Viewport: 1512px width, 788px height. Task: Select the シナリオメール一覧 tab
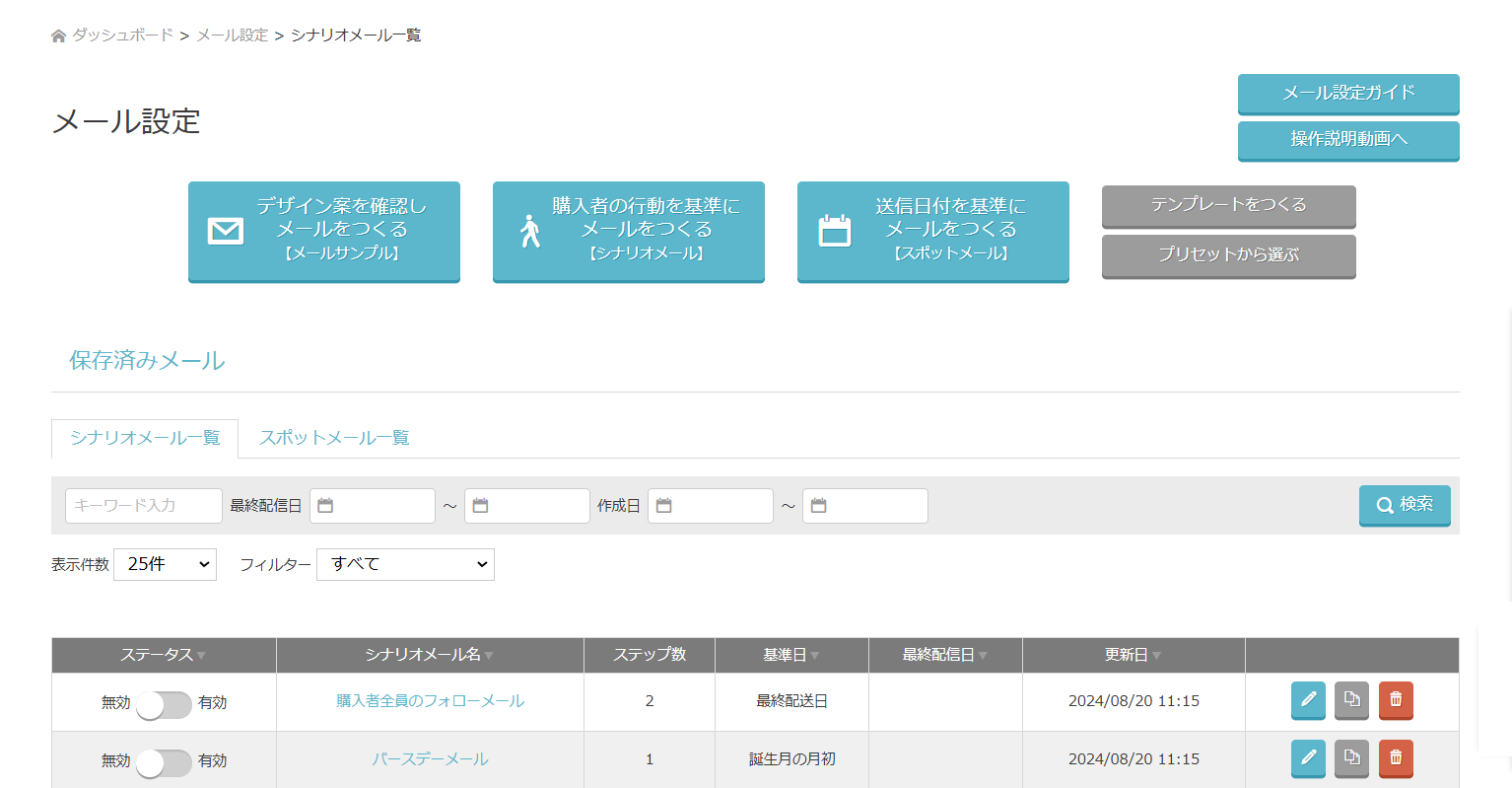[x=145, y=438]
